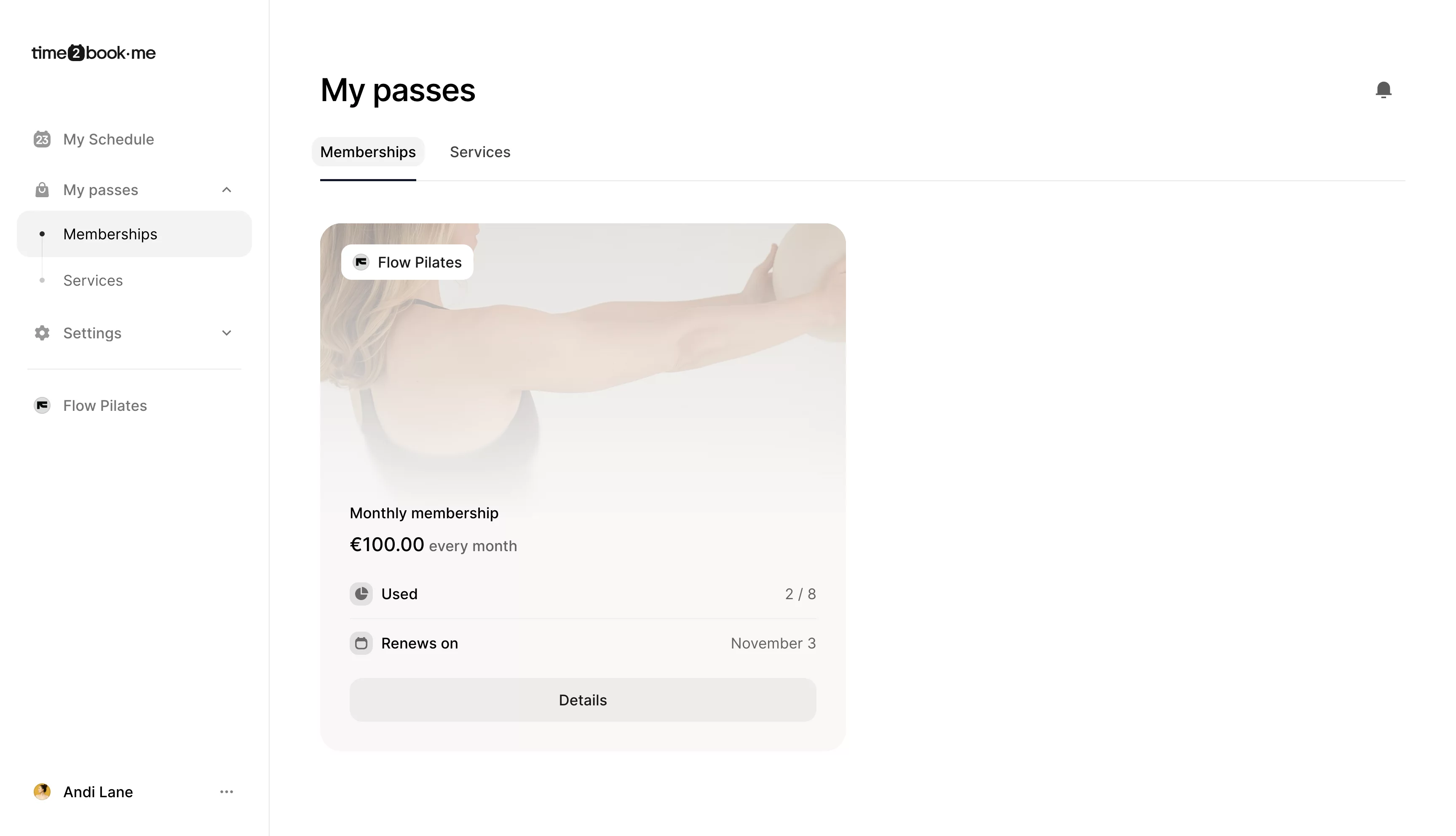Click the Details button

pos(583,700)
